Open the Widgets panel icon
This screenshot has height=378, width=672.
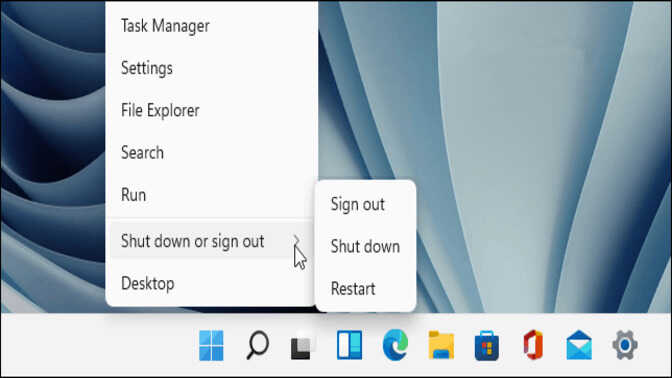click(349, 345)
